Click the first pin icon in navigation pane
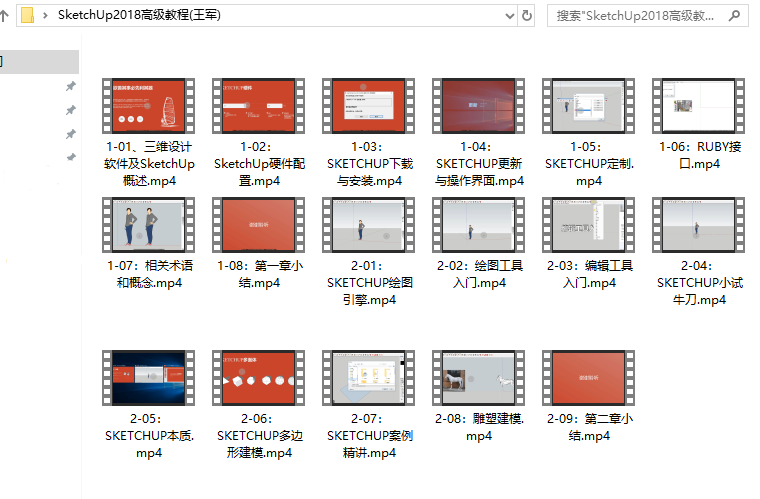This screenshot has width=760, height=499. point(71,86)
